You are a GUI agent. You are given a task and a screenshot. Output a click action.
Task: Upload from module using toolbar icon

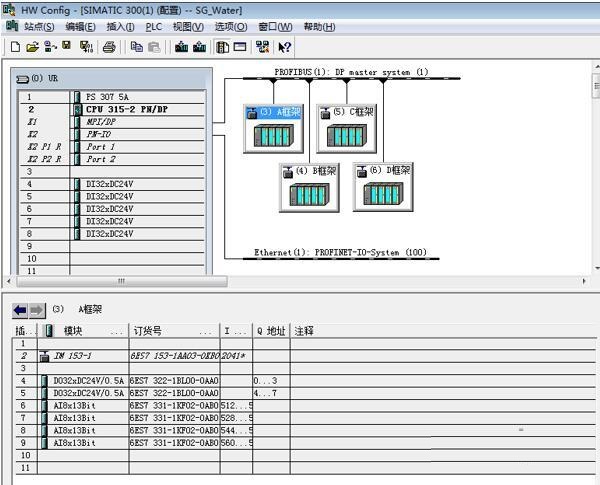click(199, 47)
